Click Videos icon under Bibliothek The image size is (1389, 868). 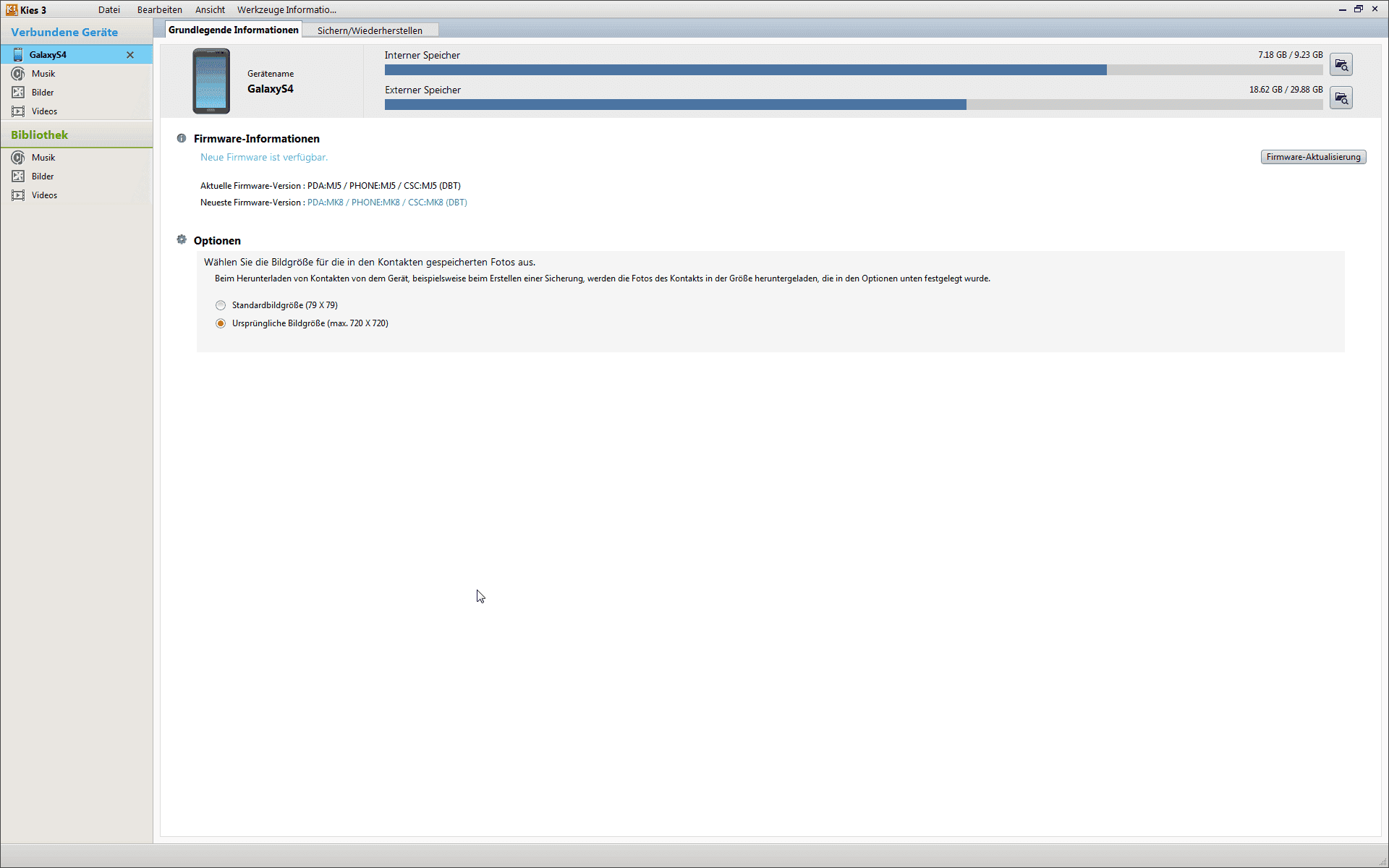[x=17, y=195]
